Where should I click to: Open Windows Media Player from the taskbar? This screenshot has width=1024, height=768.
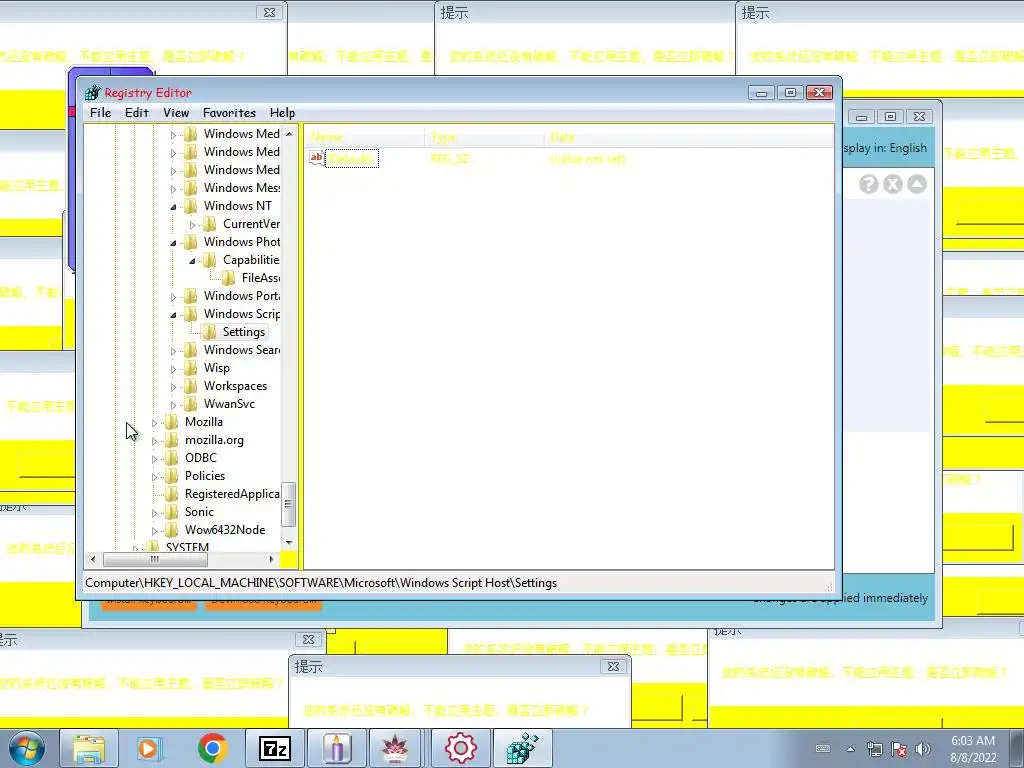pyautogui.click(x=150, y=748)
